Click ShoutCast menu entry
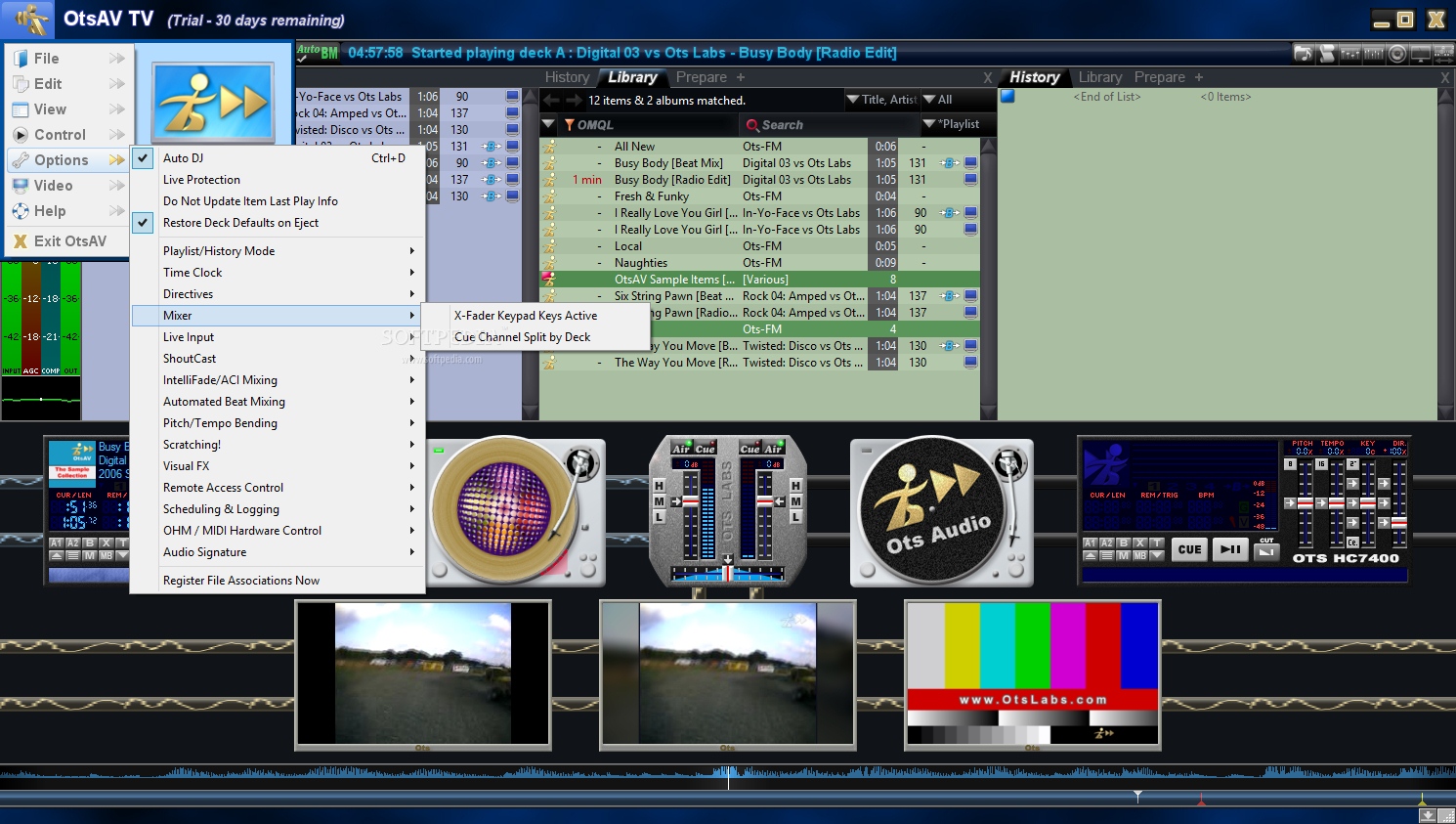 pos(278,359)
